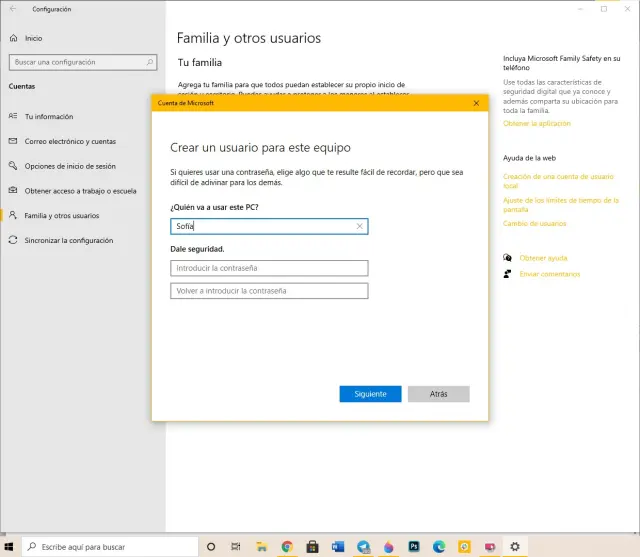Click the Siguiente button
Viewport: 640px width, 557px height.
coord(370,394)
